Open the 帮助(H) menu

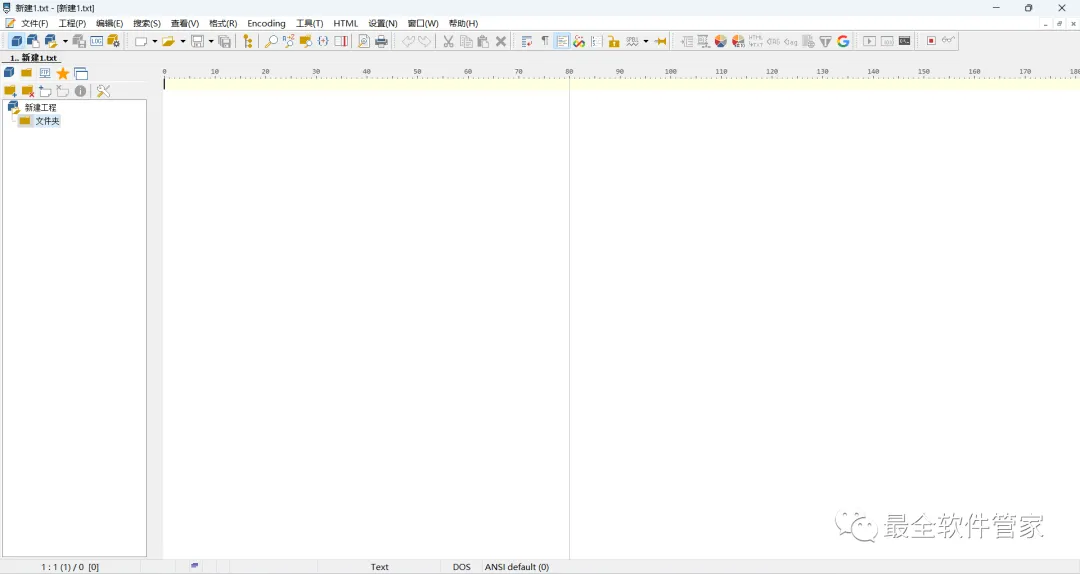[464, 23]
